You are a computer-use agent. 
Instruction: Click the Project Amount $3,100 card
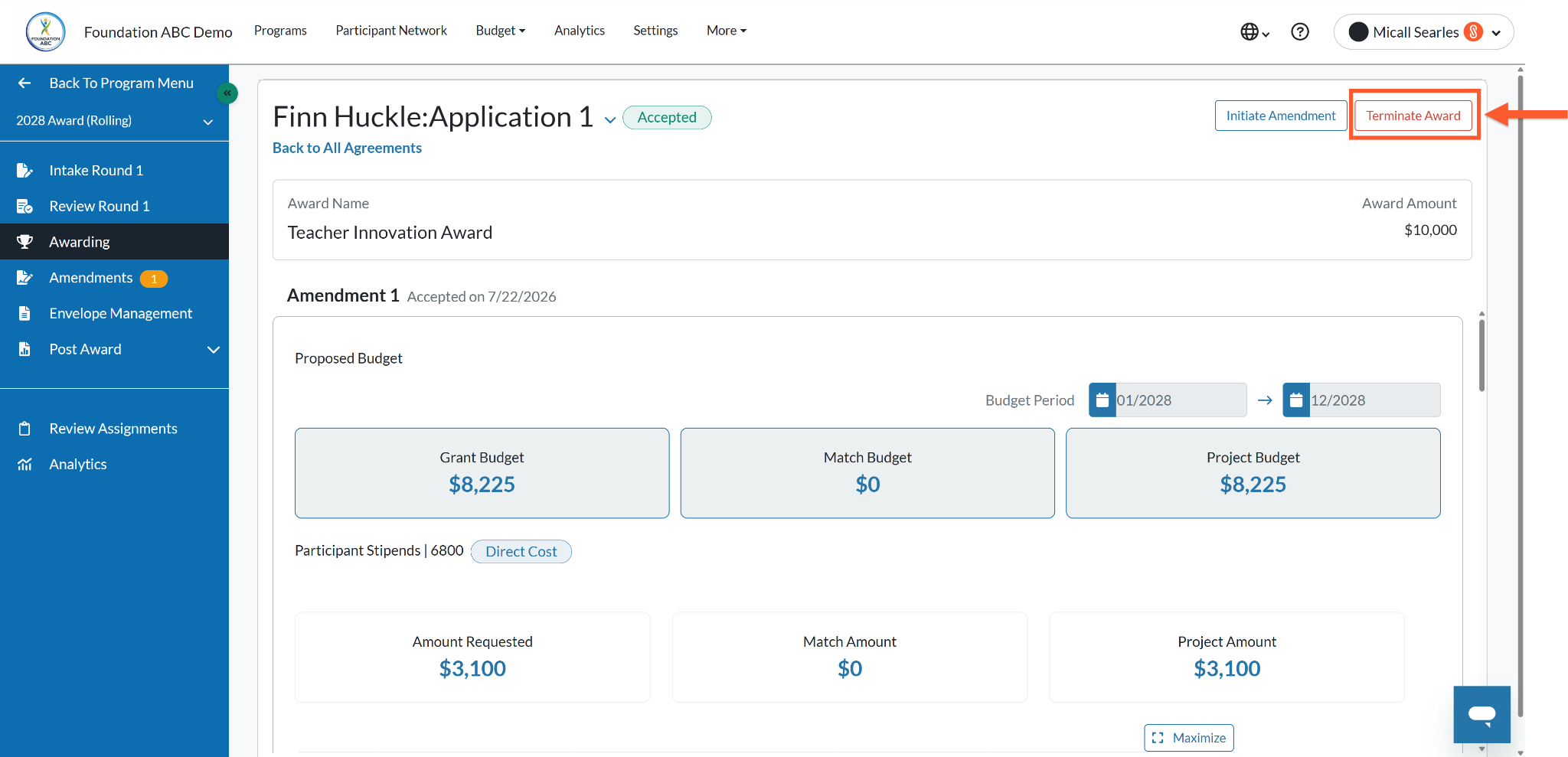[1227, 657]
